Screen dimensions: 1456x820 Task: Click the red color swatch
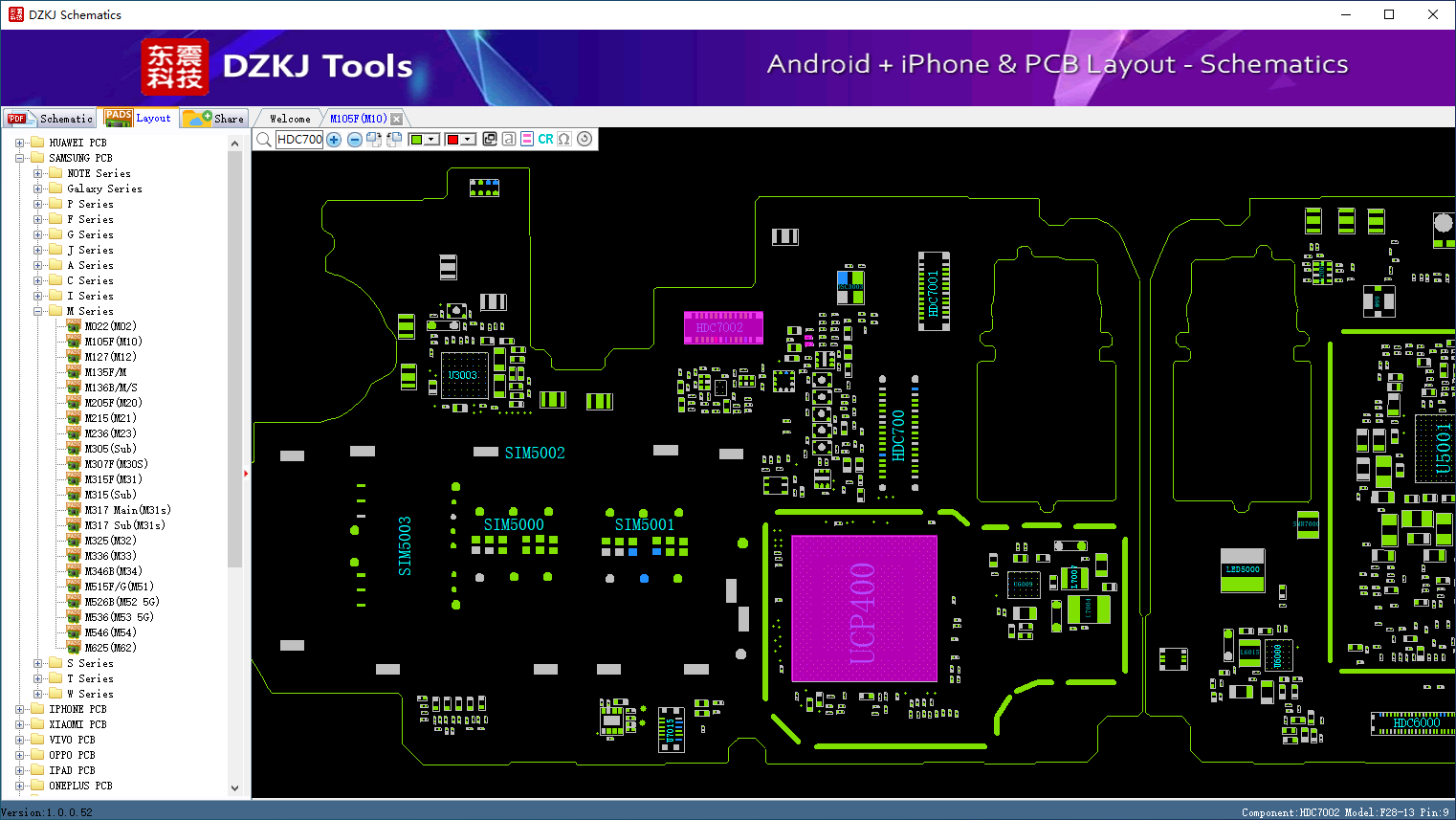tap(452, 140)
